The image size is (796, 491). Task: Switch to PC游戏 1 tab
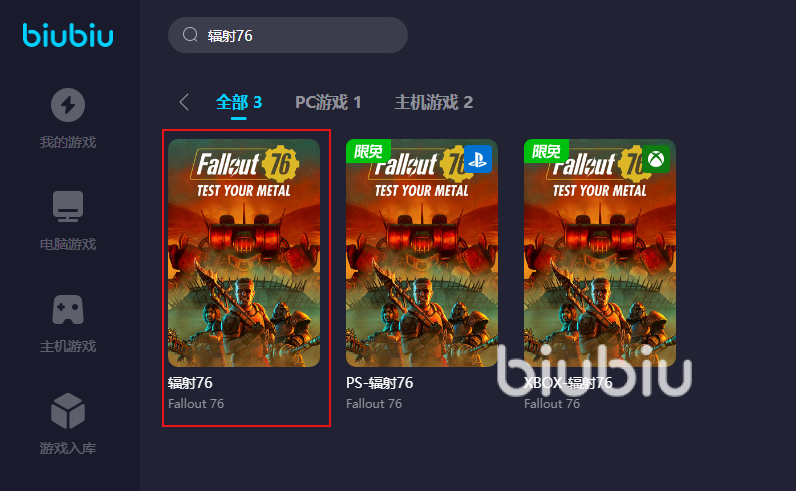328,102
